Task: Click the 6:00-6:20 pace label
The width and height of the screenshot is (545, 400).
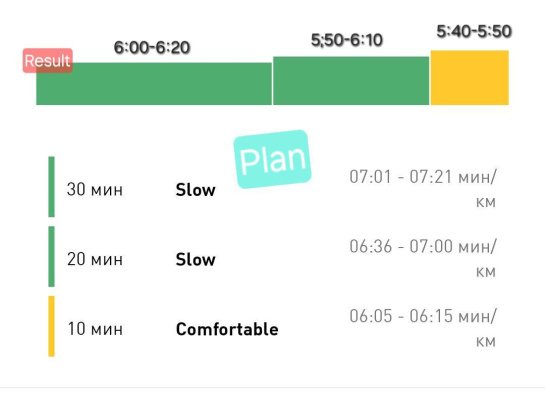Action: point(152,48)
